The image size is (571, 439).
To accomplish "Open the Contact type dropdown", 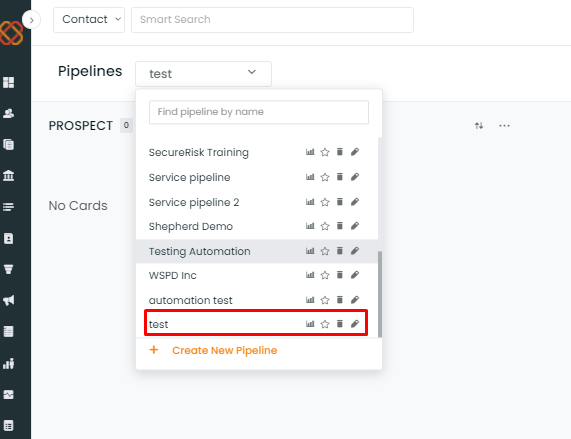I will (x=89, y=20).
